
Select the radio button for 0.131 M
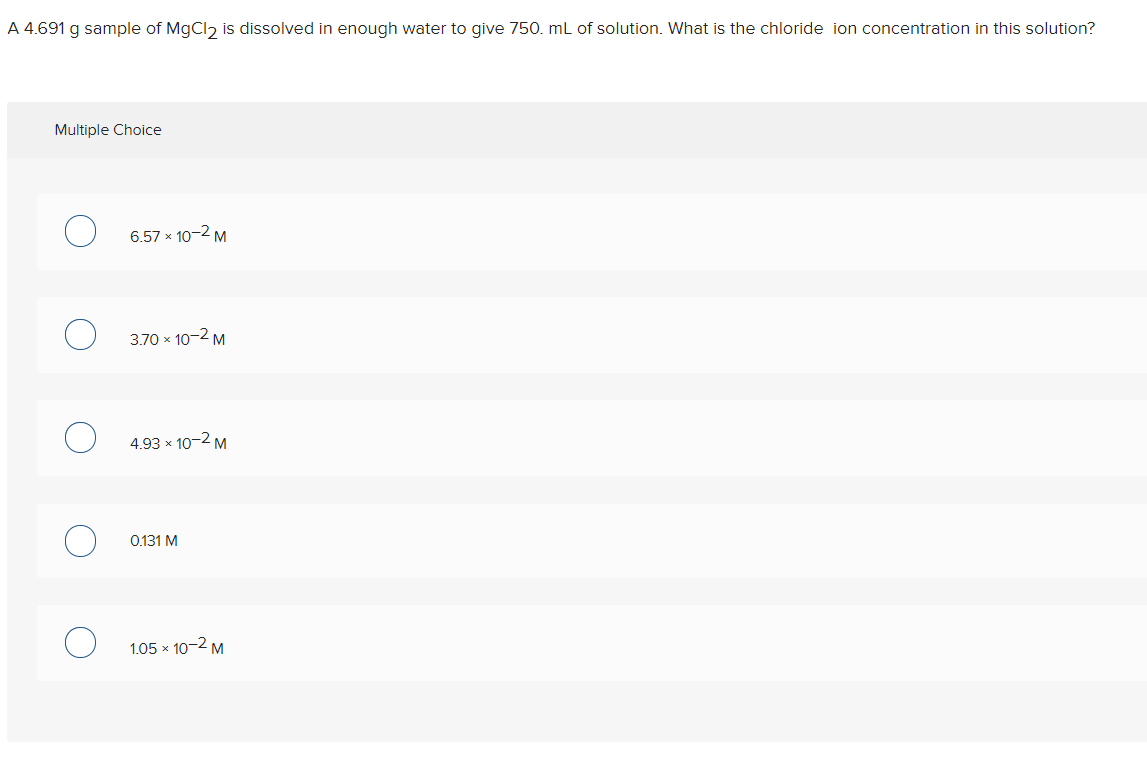pos(81,540)
